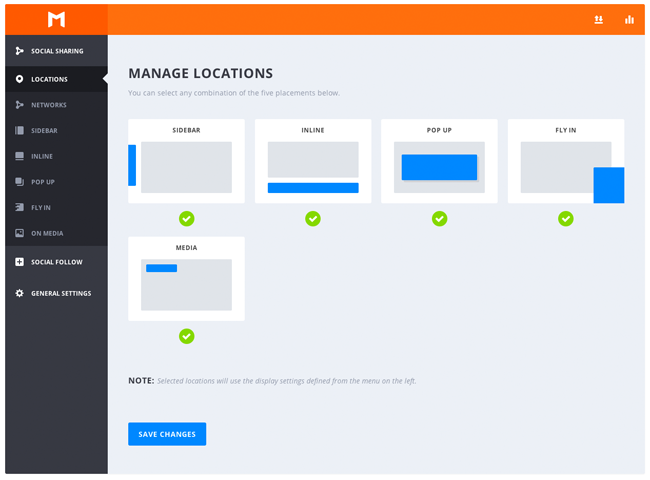This screenshot has width=650, height=480.
Task: Expand the Social Sharing menu section
Action: [x=56, y=51]
